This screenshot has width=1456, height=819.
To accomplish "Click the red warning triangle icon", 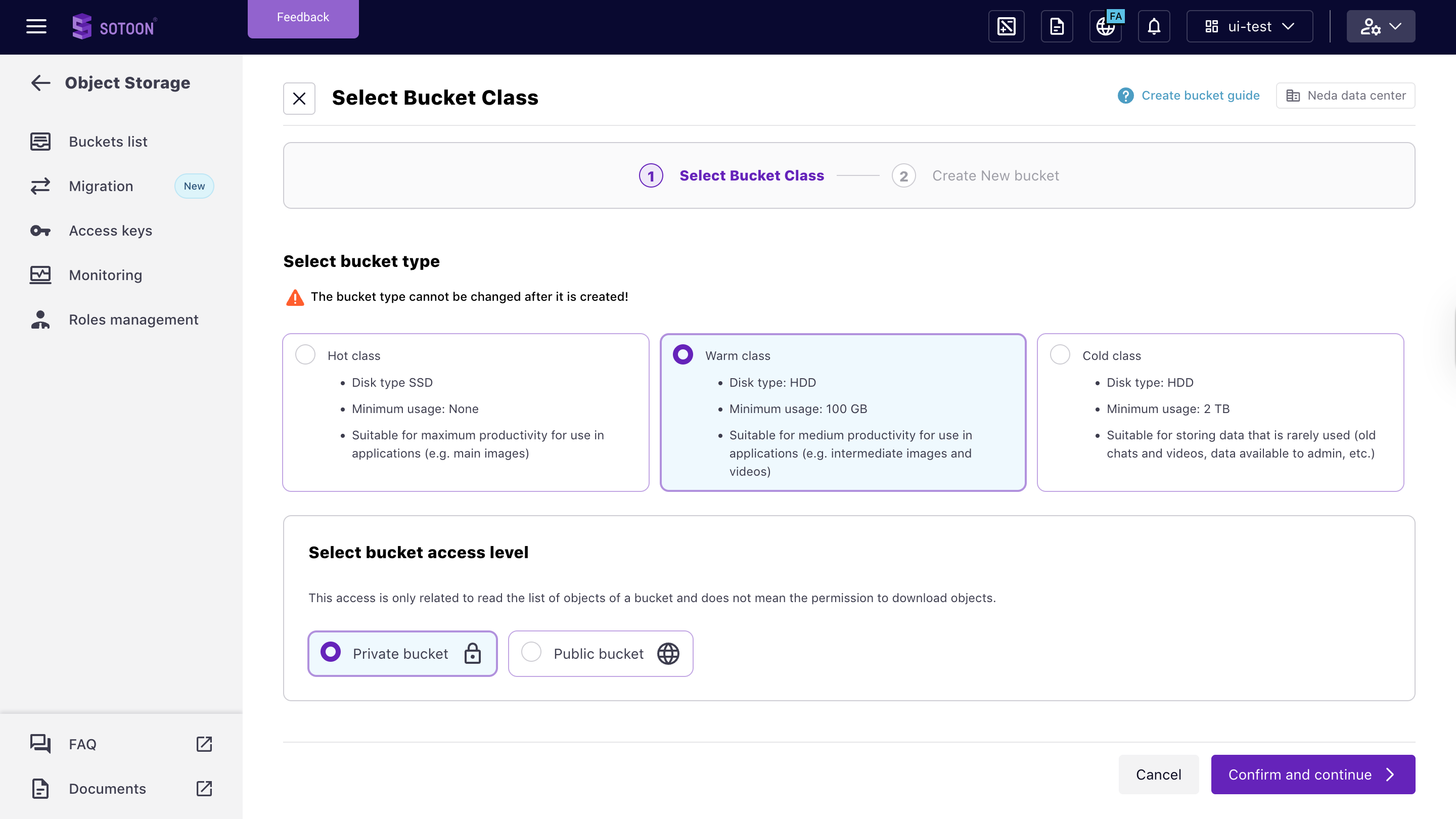I will click(x=295, y=297).
